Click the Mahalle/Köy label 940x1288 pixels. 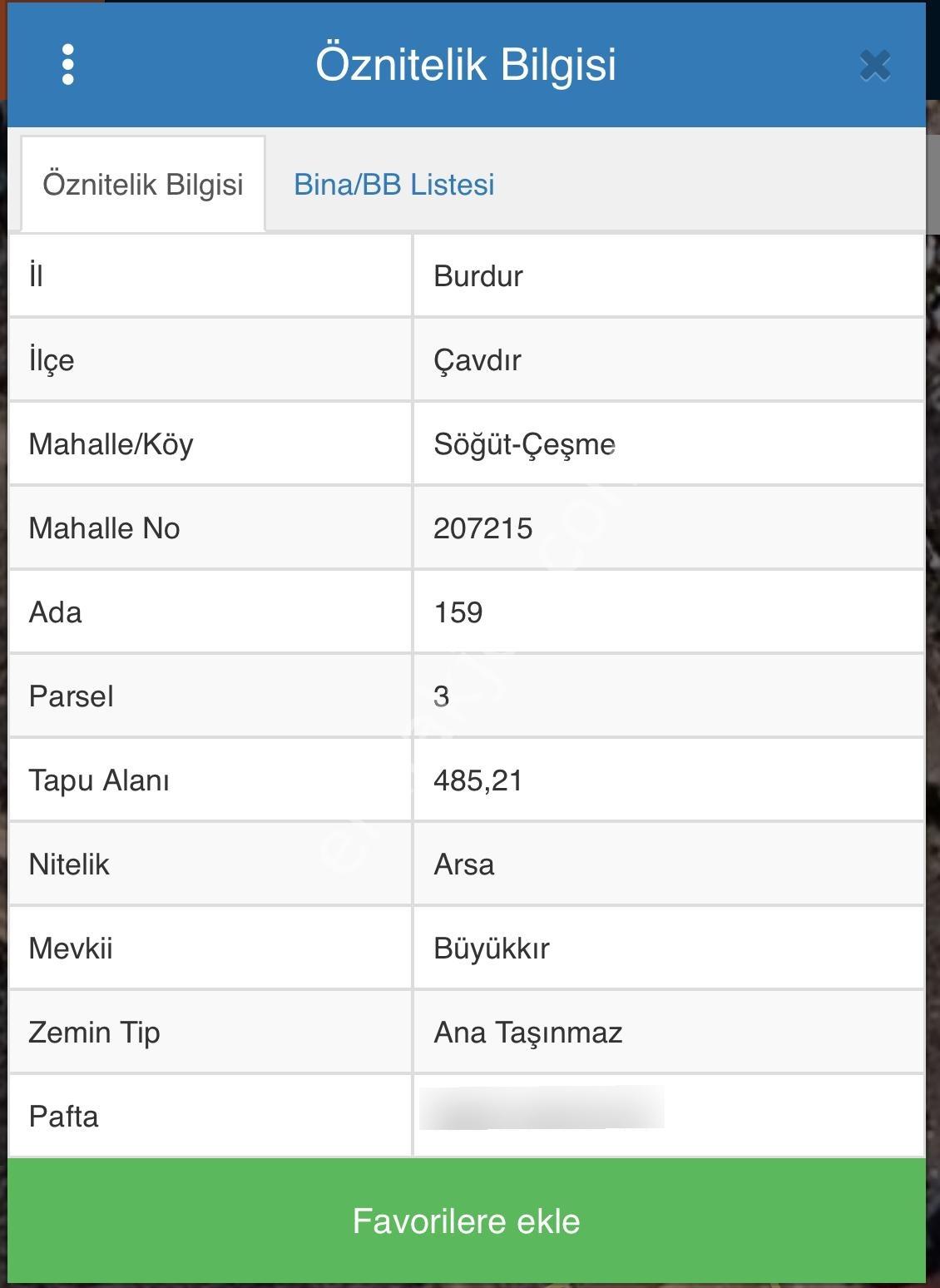pos(111,444)
